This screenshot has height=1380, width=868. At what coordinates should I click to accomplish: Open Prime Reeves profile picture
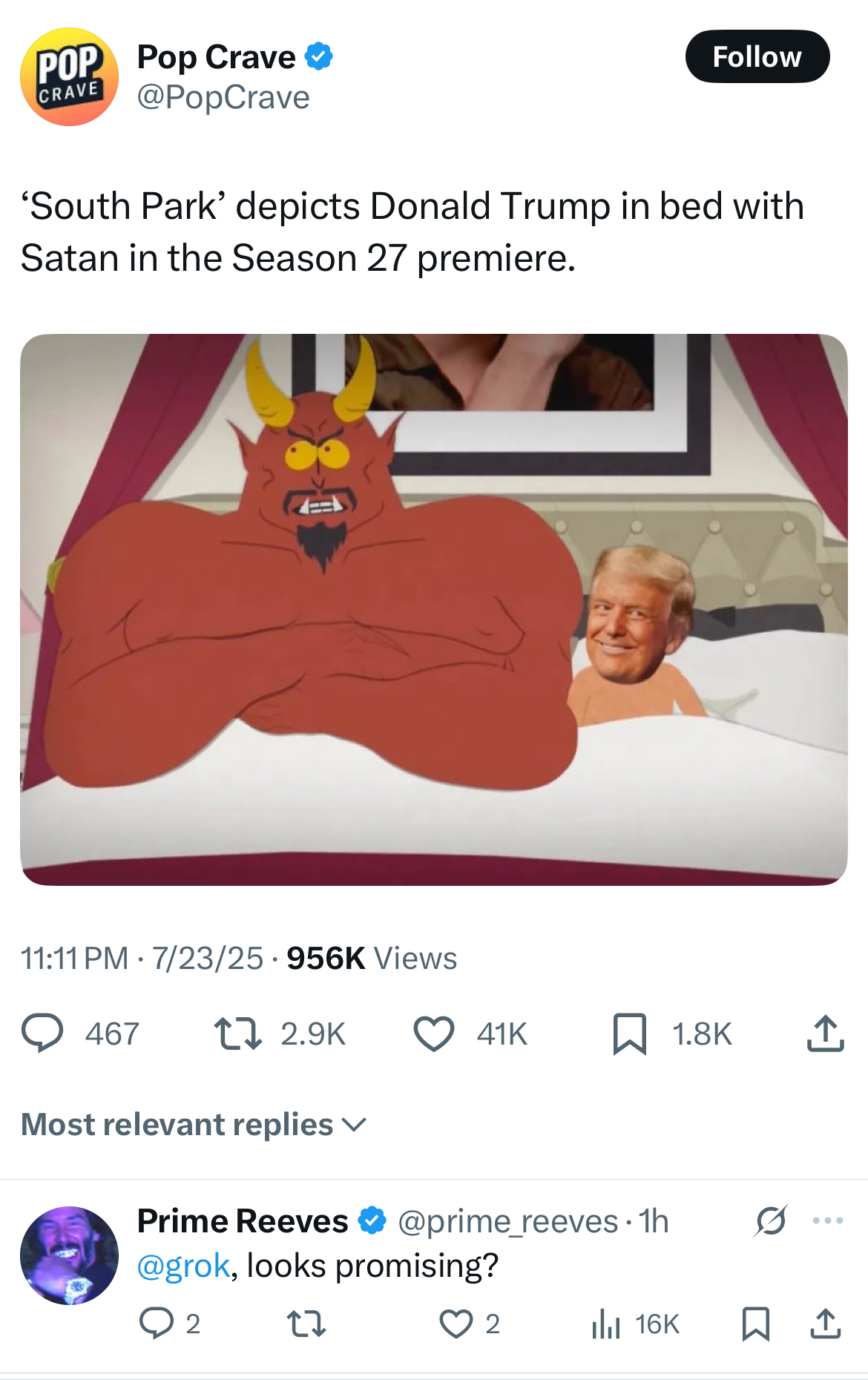tap(69, 1255)
